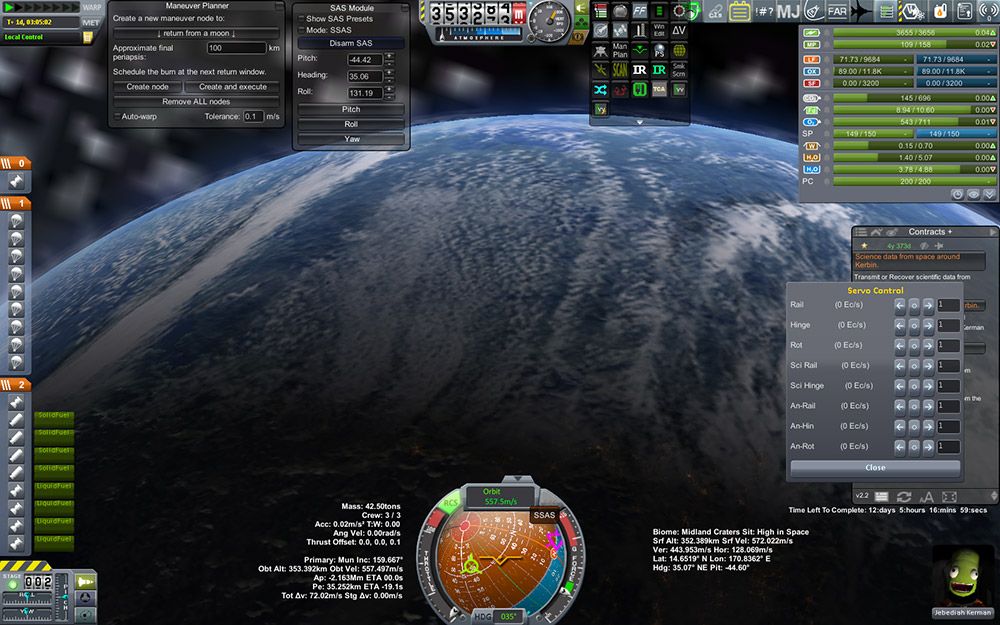Toggle Mode: SSAS checkbox
The image size is (1000, 625).
(x=301, y=30)
